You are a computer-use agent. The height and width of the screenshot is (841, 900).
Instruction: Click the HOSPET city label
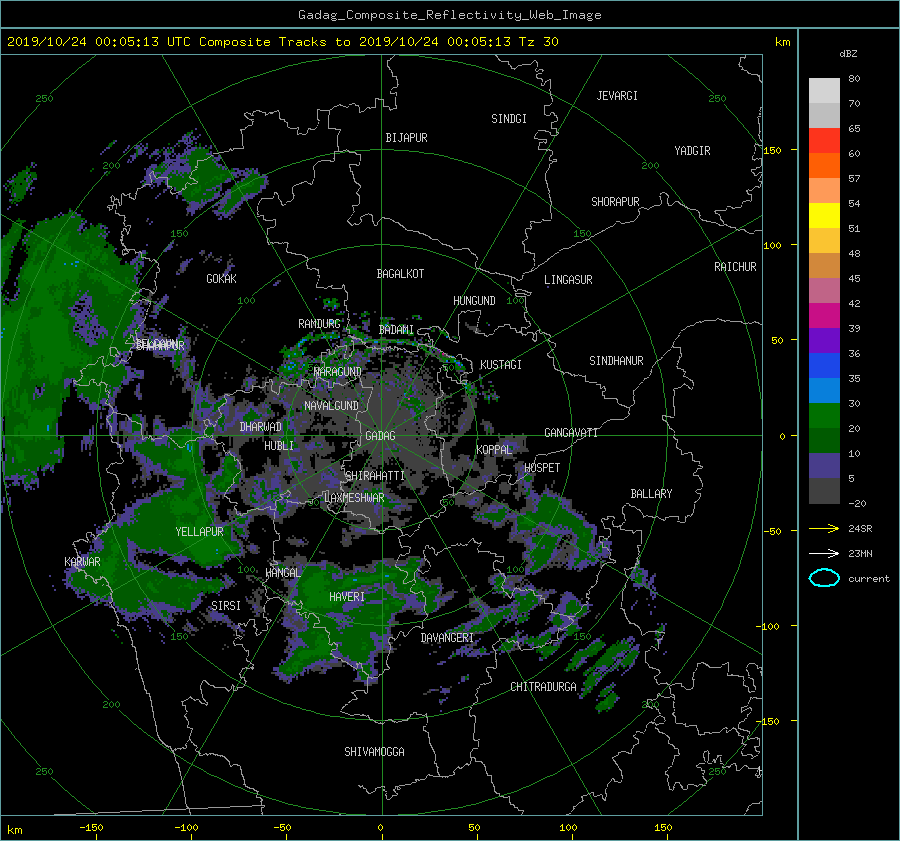click(x=542, y=468)
